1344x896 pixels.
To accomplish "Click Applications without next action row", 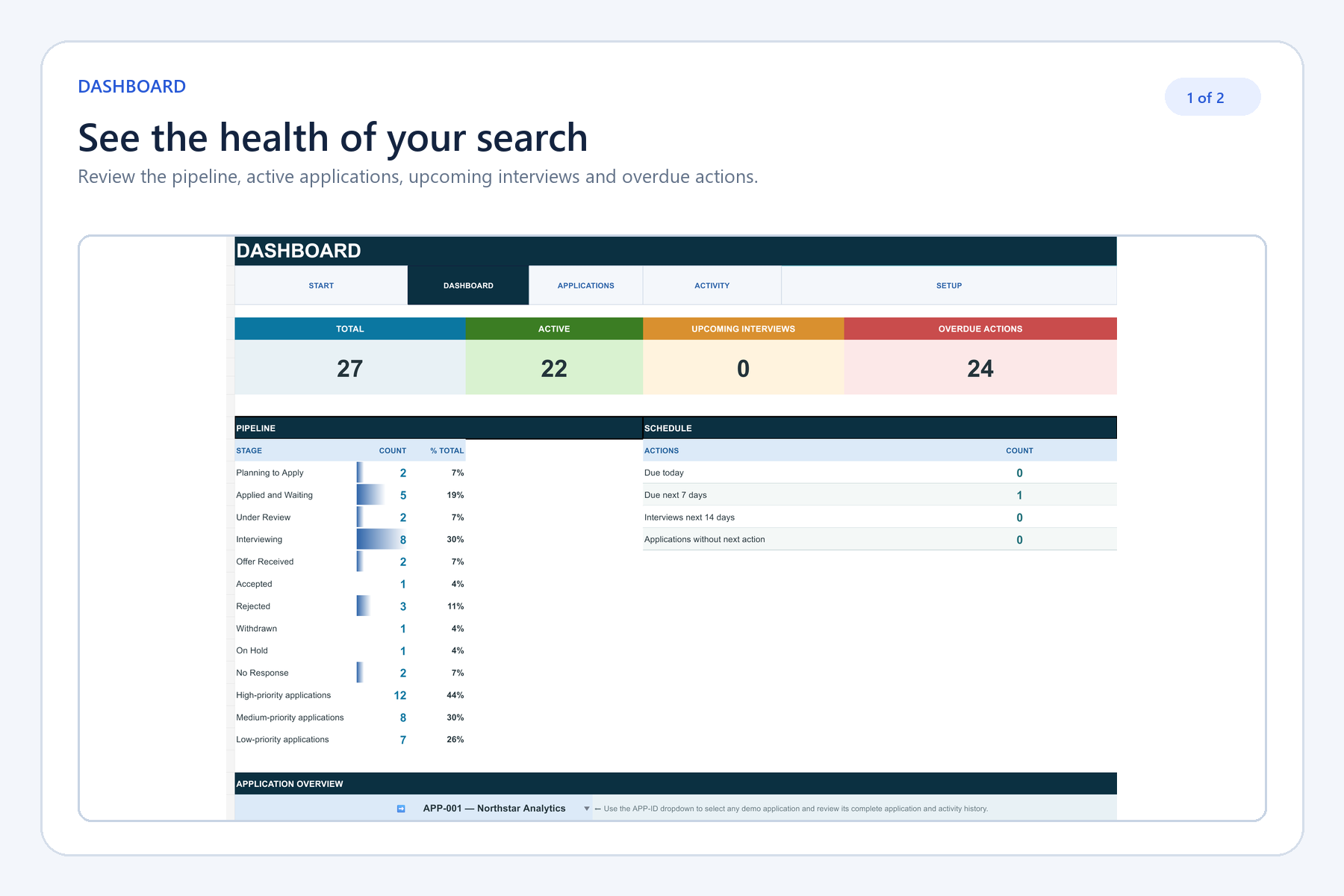I will [x=880, y=539].
